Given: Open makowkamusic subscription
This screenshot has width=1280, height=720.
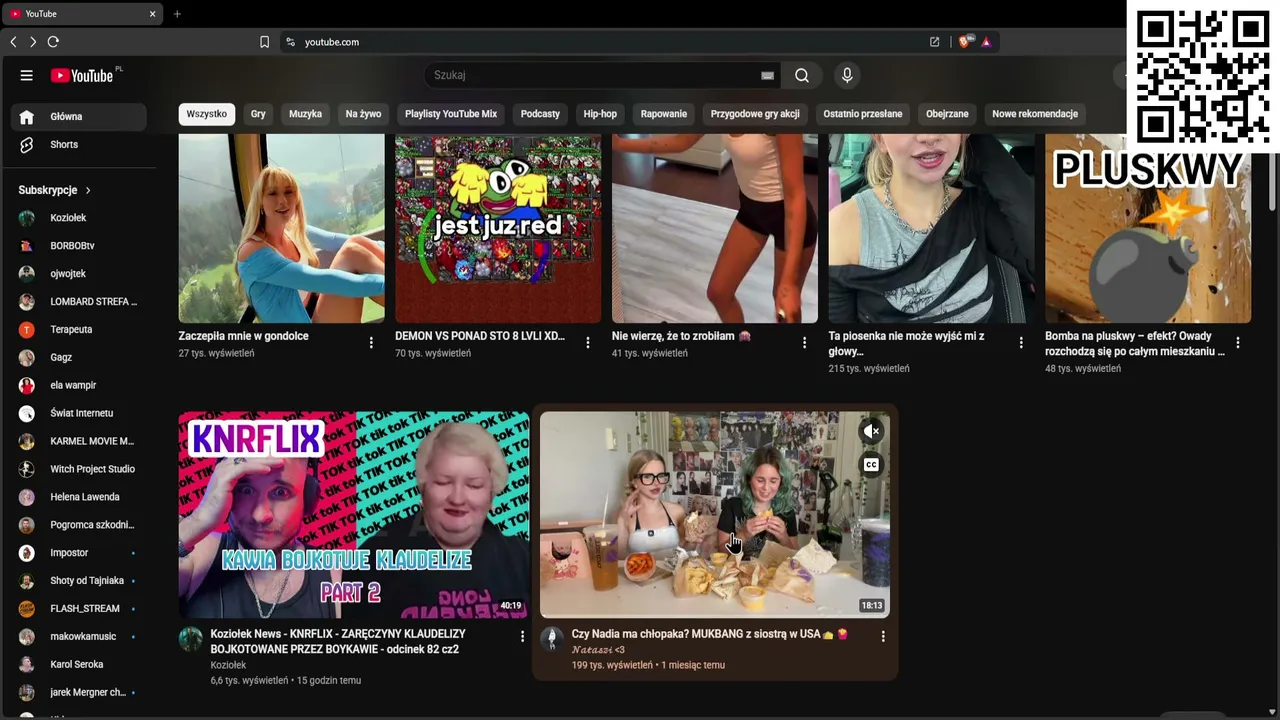Looking at the screenshot, I should tap(78, 636).
